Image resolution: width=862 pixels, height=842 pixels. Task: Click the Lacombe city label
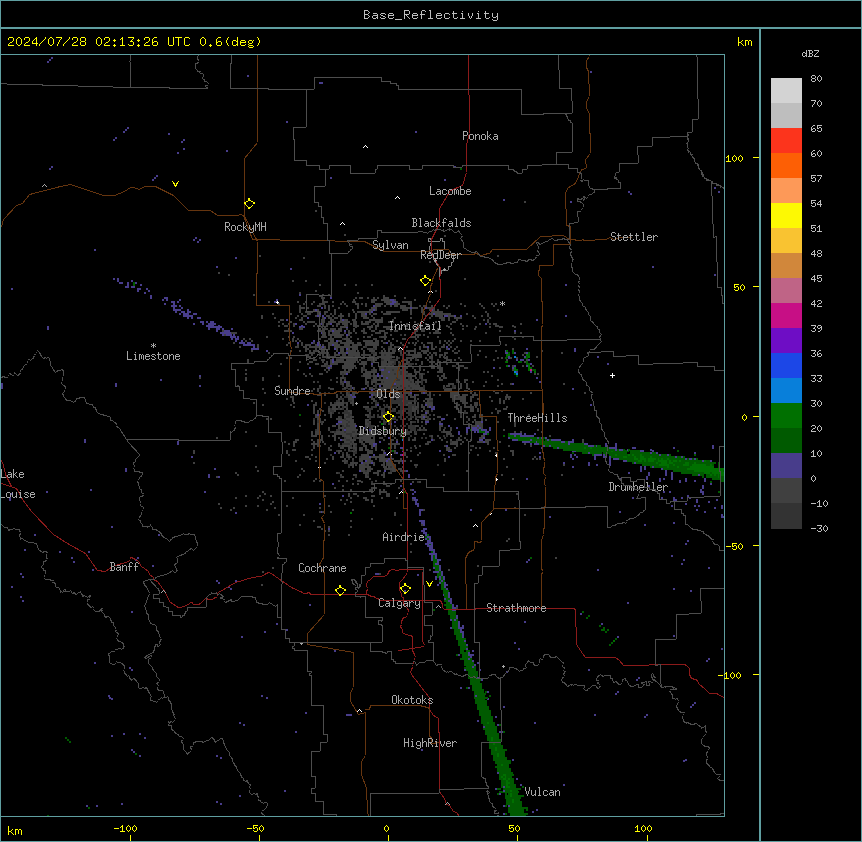pyautogui.click(x=450, y=191)
